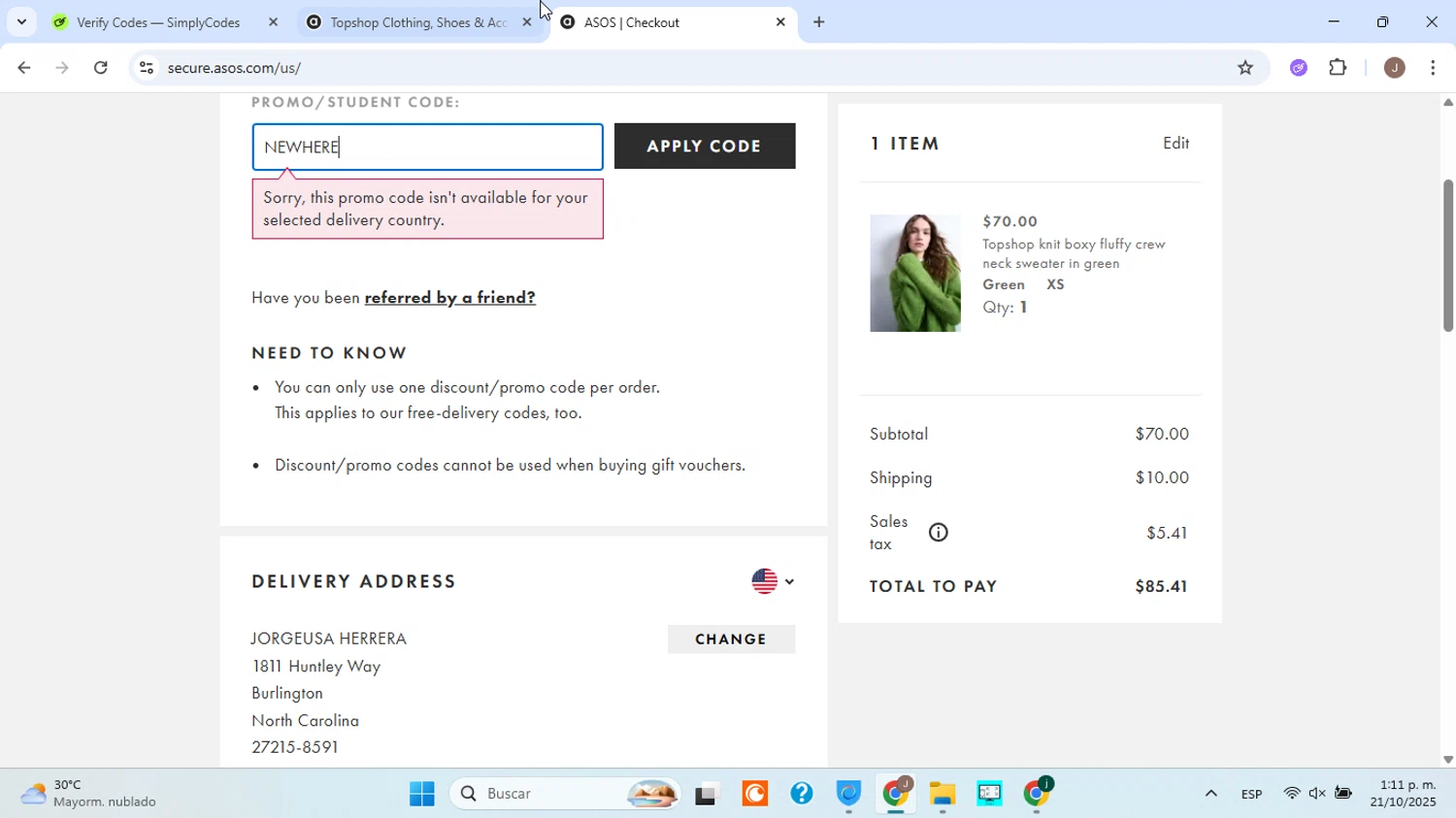This screenshot has width=1456, height=818.
Task: Open the blue help question mark taskbar app
Action: (x=802, y=794)
